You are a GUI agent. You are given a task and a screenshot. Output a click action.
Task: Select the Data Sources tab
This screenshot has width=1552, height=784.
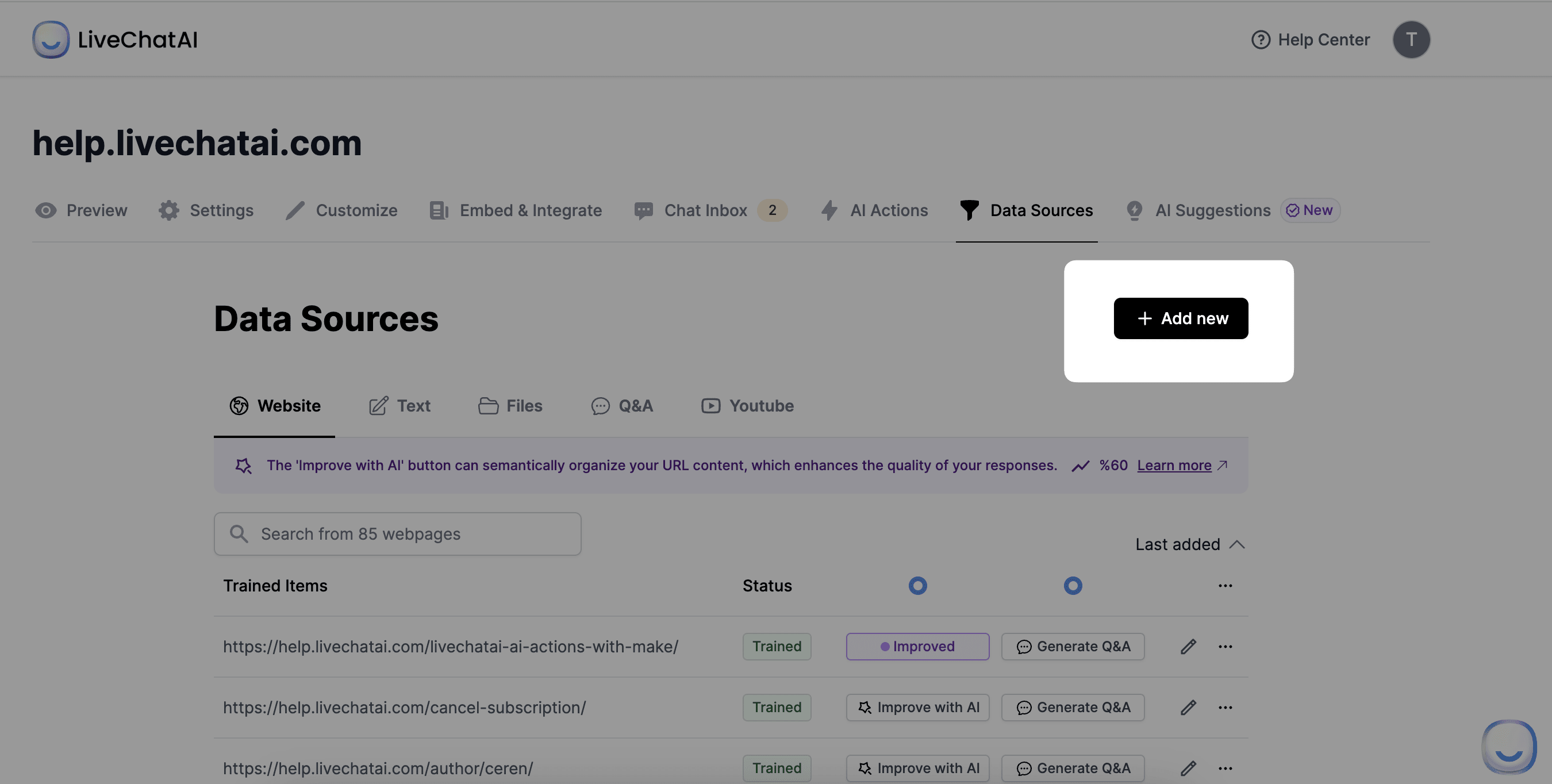1027,210
